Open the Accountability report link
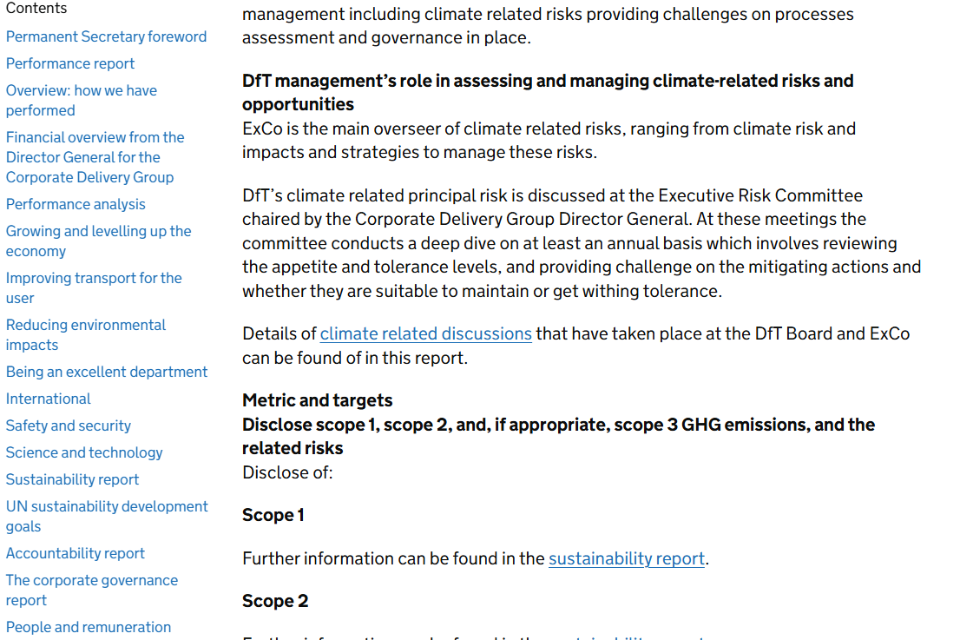Image resolution: width=960 pixels, height=640 pixels. [75, 554]
